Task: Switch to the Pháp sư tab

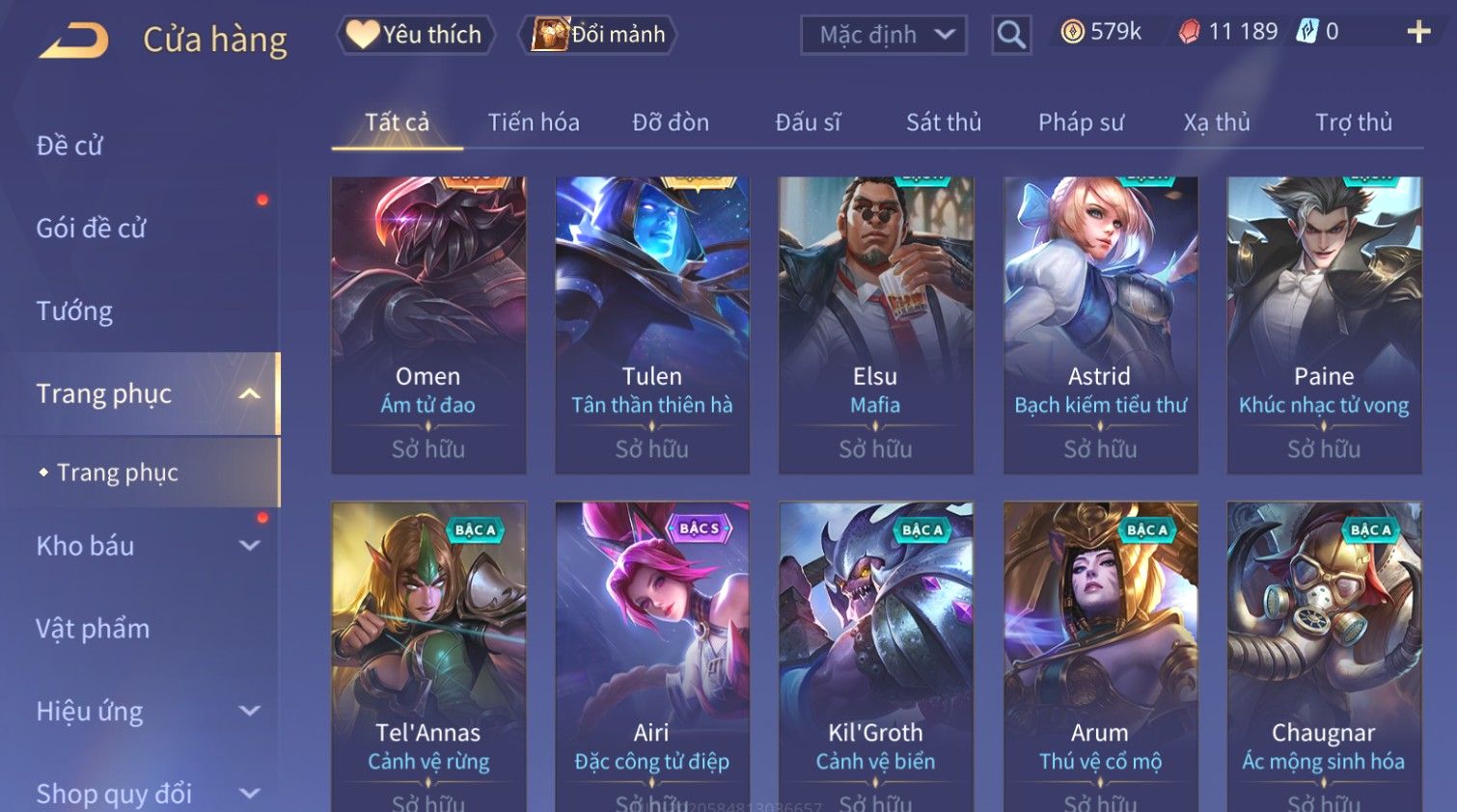Action: coord(1081,122)
